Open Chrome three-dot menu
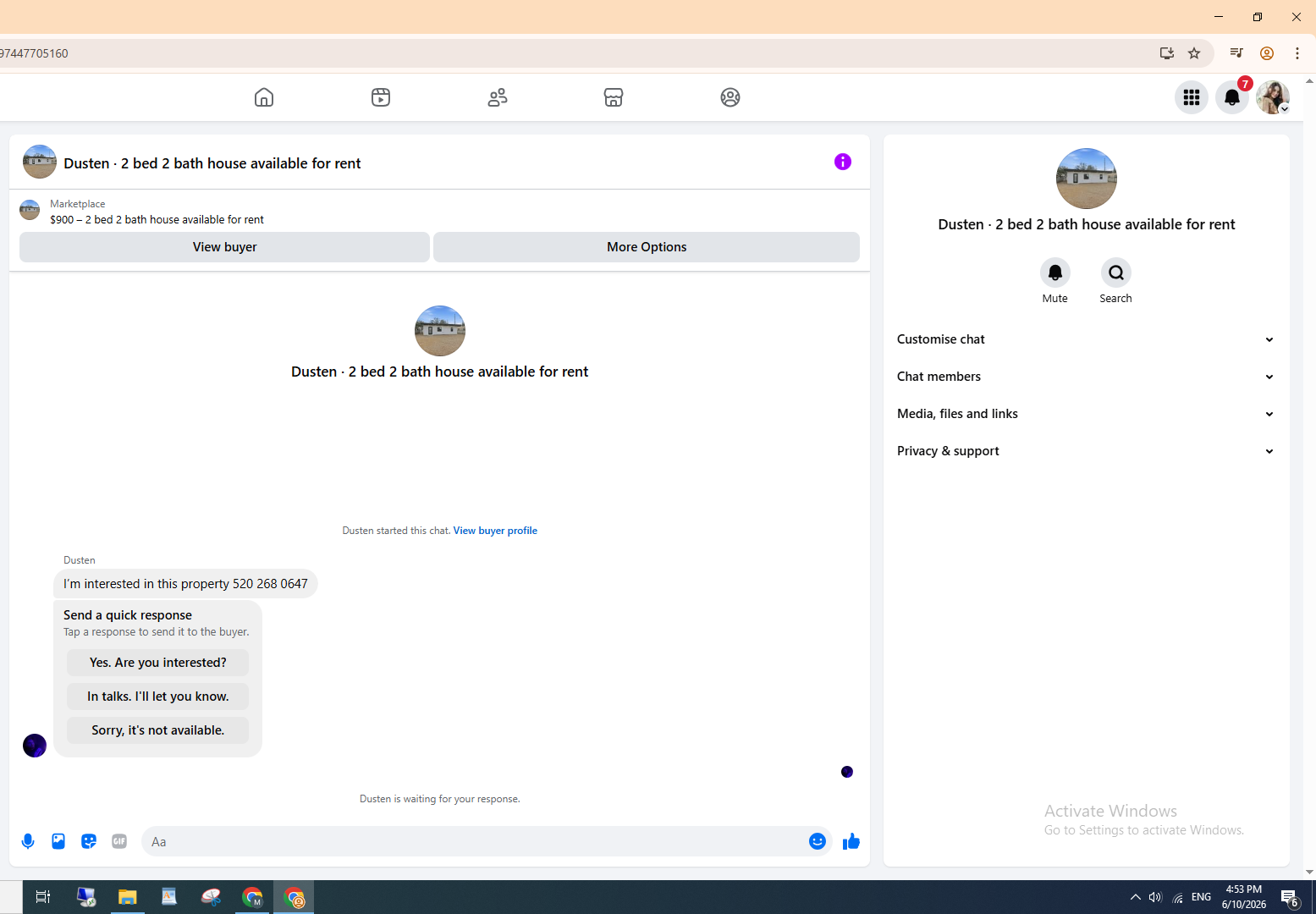Screen dimensions: 1316x914 tap(1297, 53)
